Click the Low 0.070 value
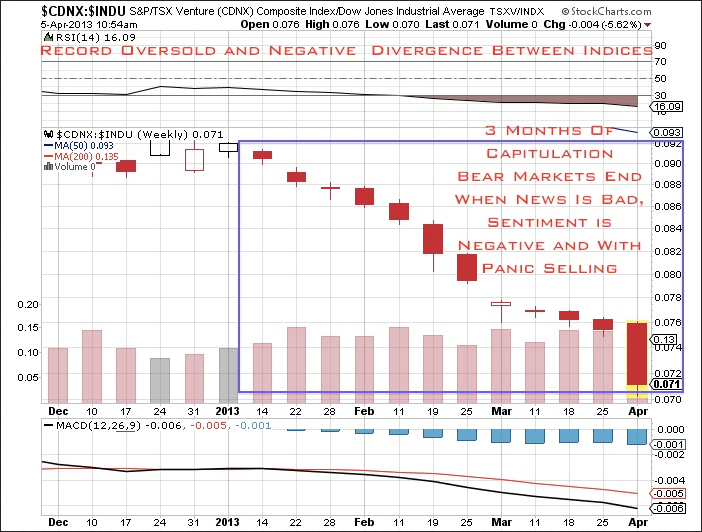The width and height of the screenshot is (702, 532). point(392,25)
